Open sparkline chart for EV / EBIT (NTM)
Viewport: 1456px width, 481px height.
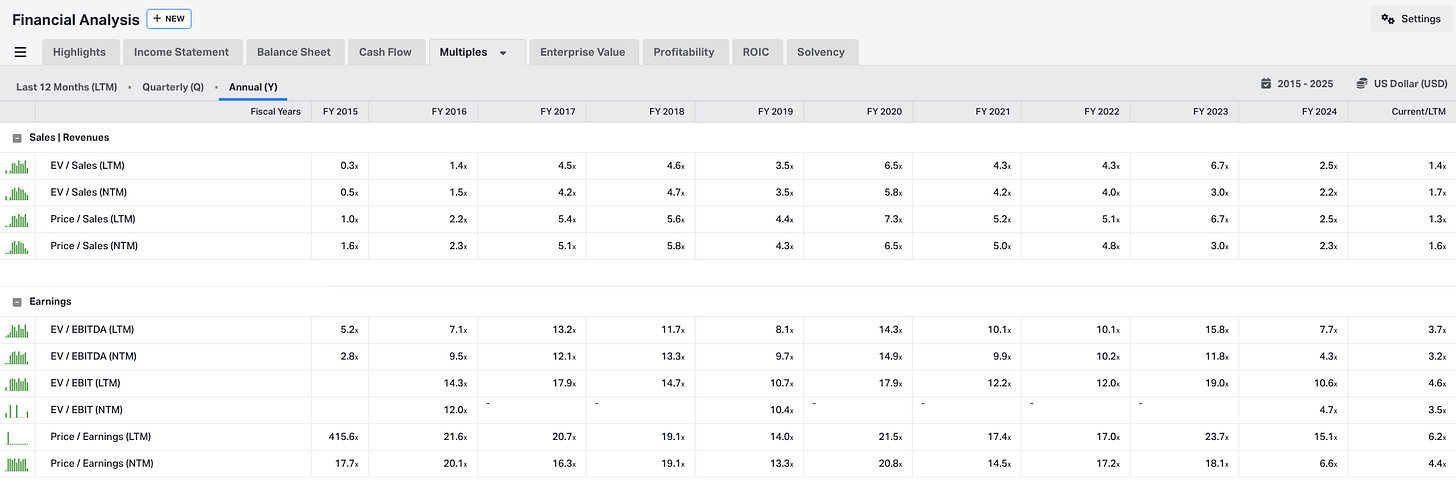17,411
